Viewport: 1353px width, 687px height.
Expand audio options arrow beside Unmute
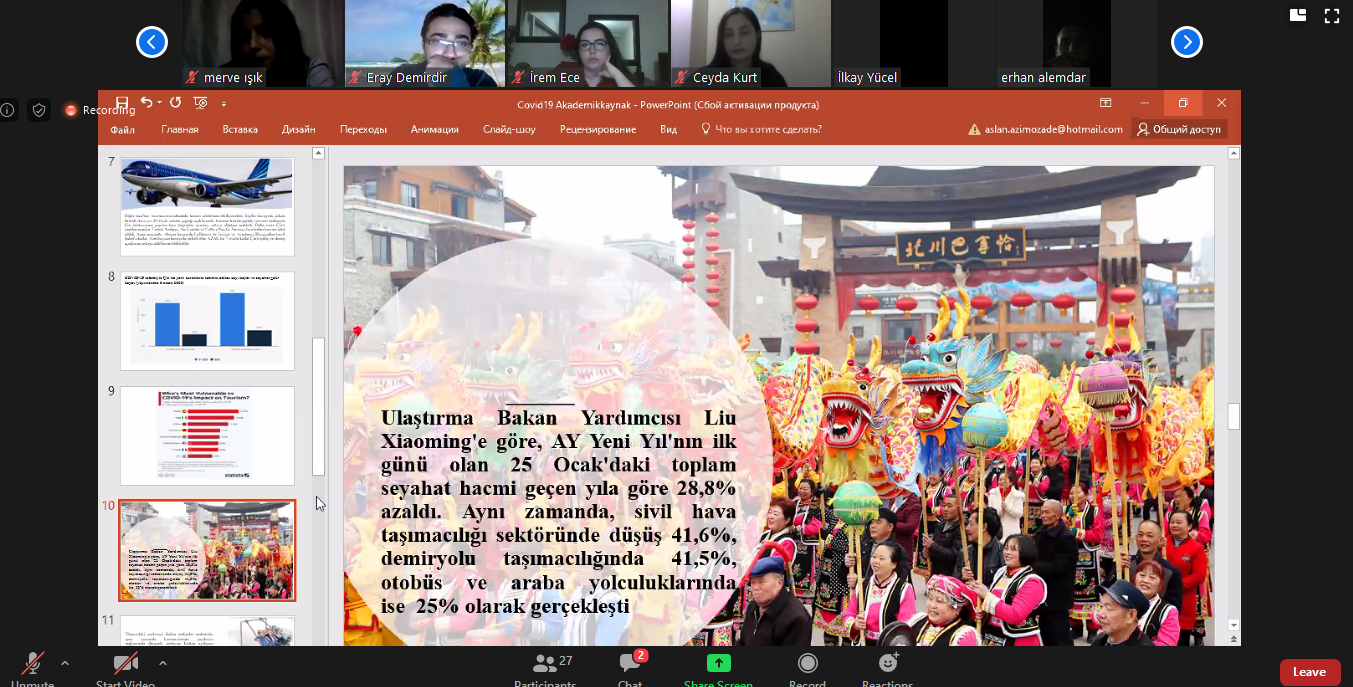pos(65,663)
